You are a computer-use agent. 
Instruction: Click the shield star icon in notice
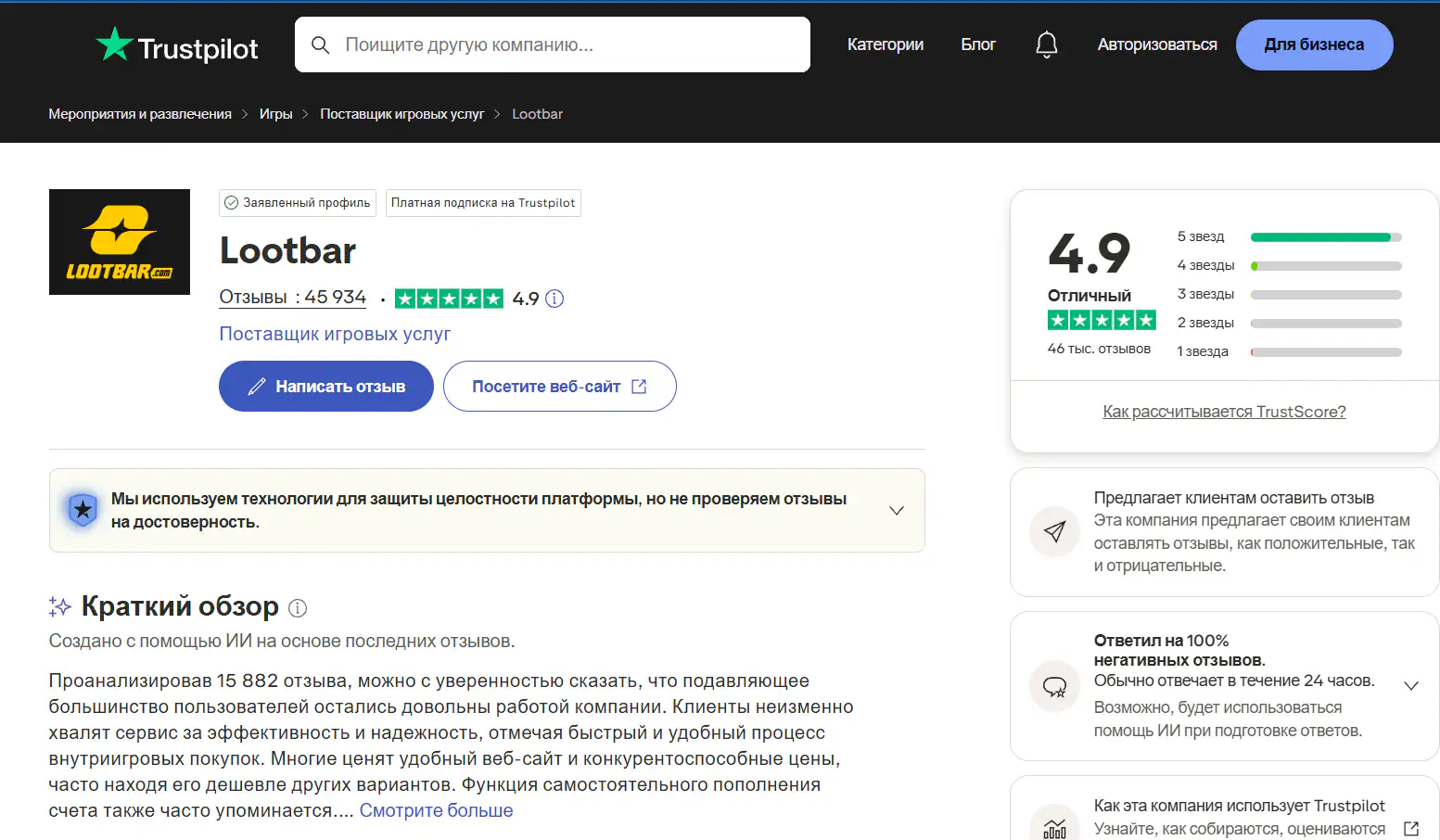point(83,510)
